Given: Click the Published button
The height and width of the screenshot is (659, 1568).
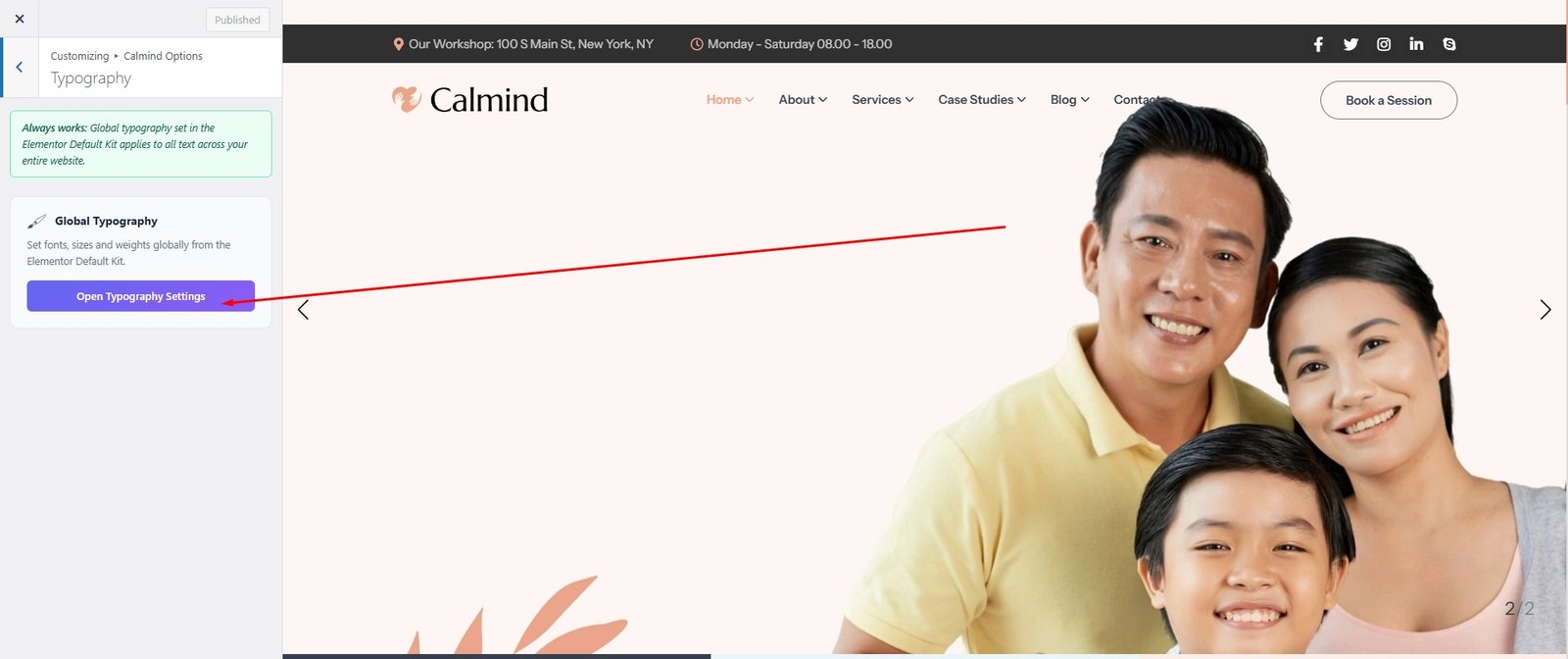Looking at the screenshot, I should point(237,20).
